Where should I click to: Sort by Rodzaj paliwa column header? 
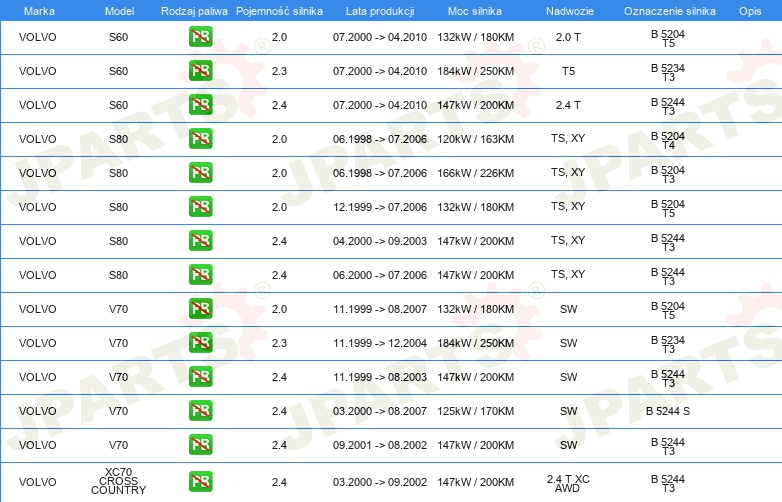click(x=194, y=11)
